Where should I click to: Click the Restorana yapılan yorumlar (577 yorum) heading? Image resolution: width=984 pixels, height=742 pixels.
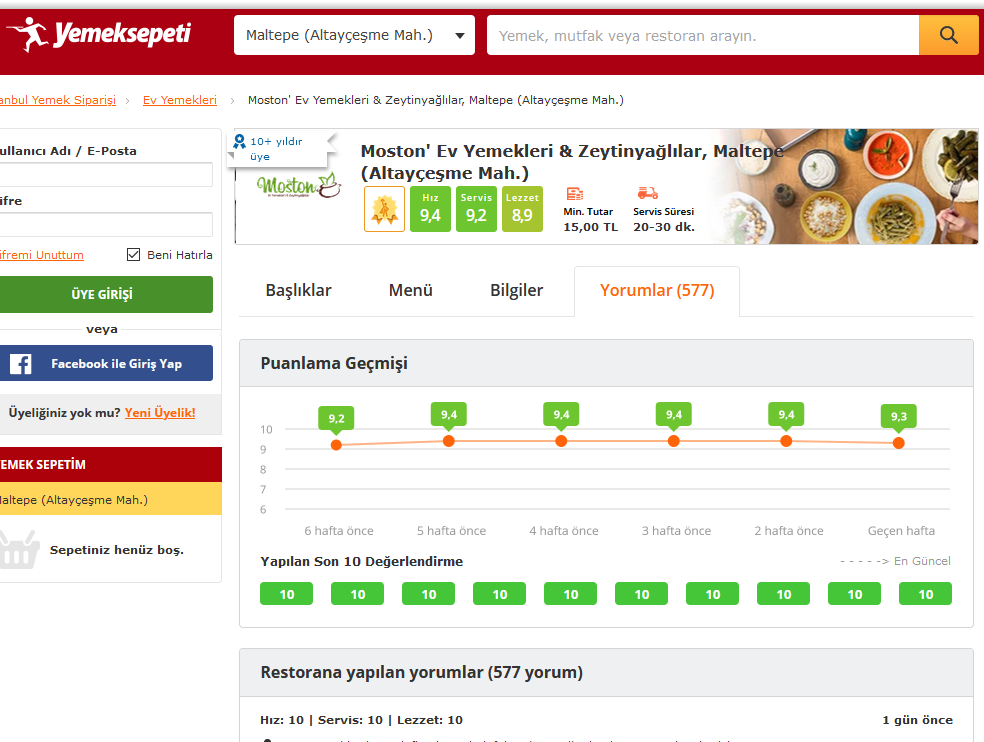click(422, 672)
